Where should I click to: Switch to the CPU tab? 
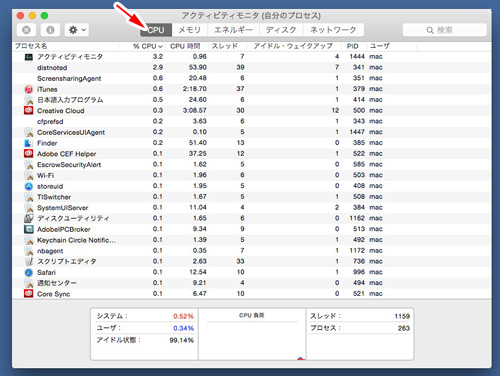[x=156, y=30]
